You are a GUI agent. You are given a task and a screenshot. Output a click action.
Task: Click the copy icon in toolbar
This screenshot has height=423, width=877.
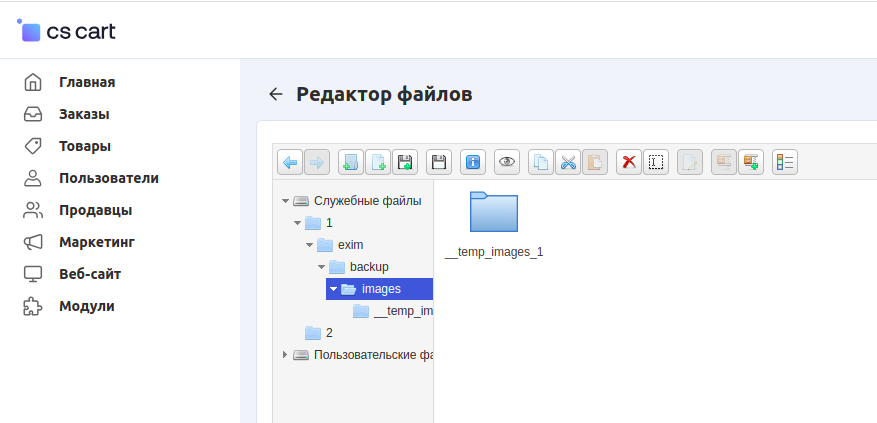click(541, 163)
